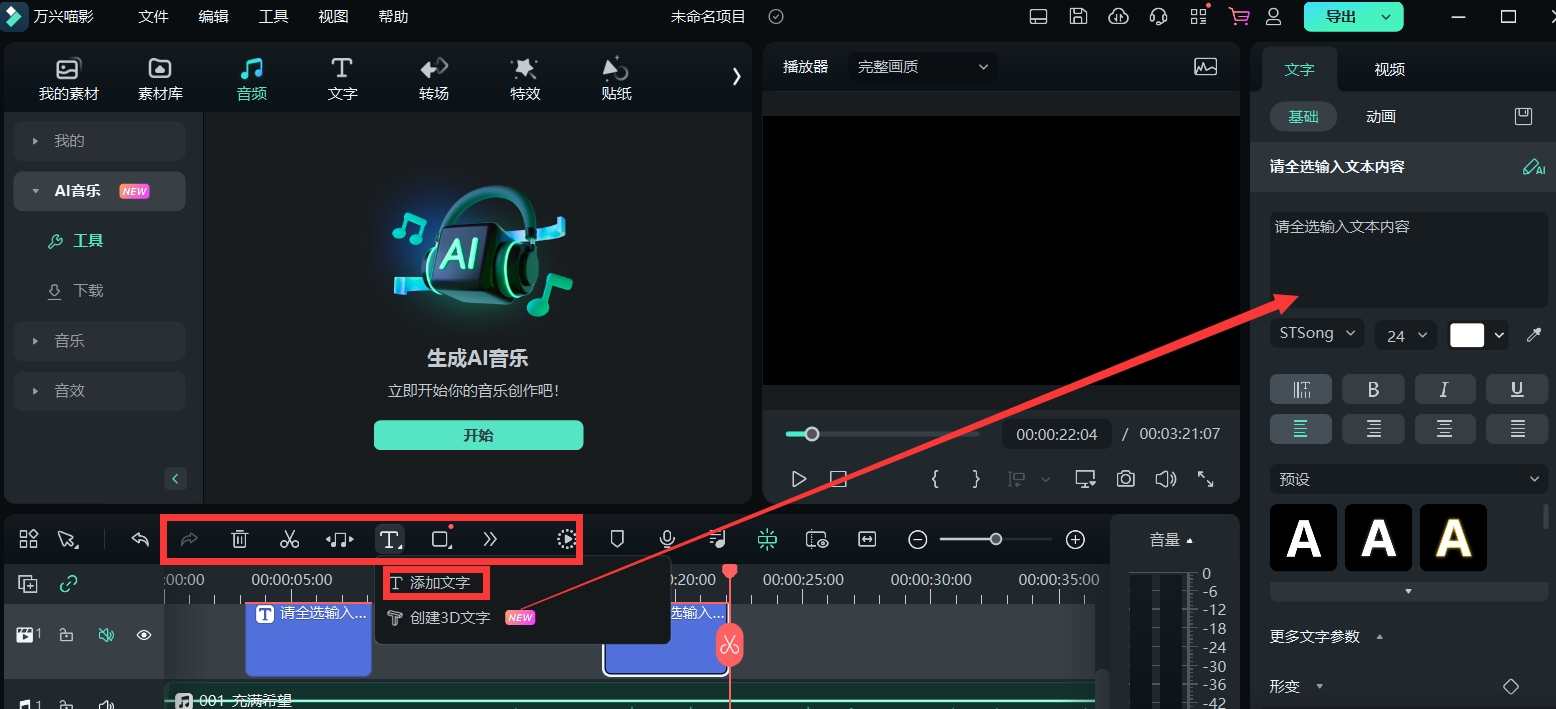Click the undo arrow on the timeline toolbar
The height and width of the screenshot is (709, 1556).
139,539
